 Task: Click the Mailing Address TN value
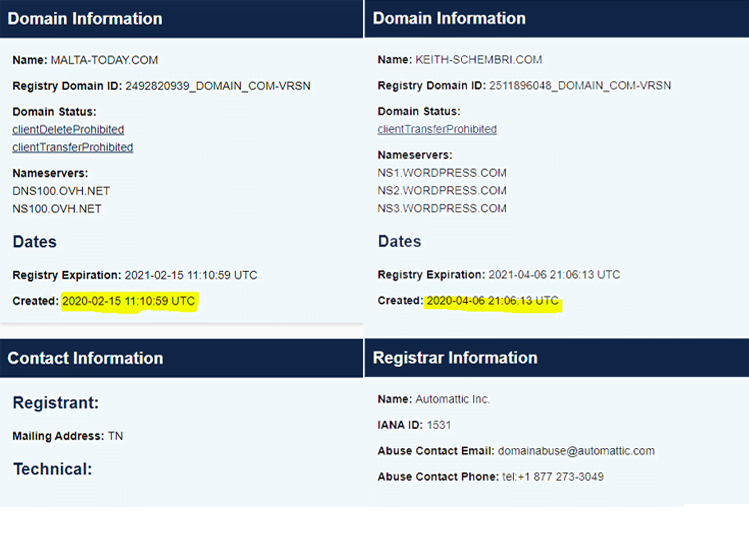[116, 437]
